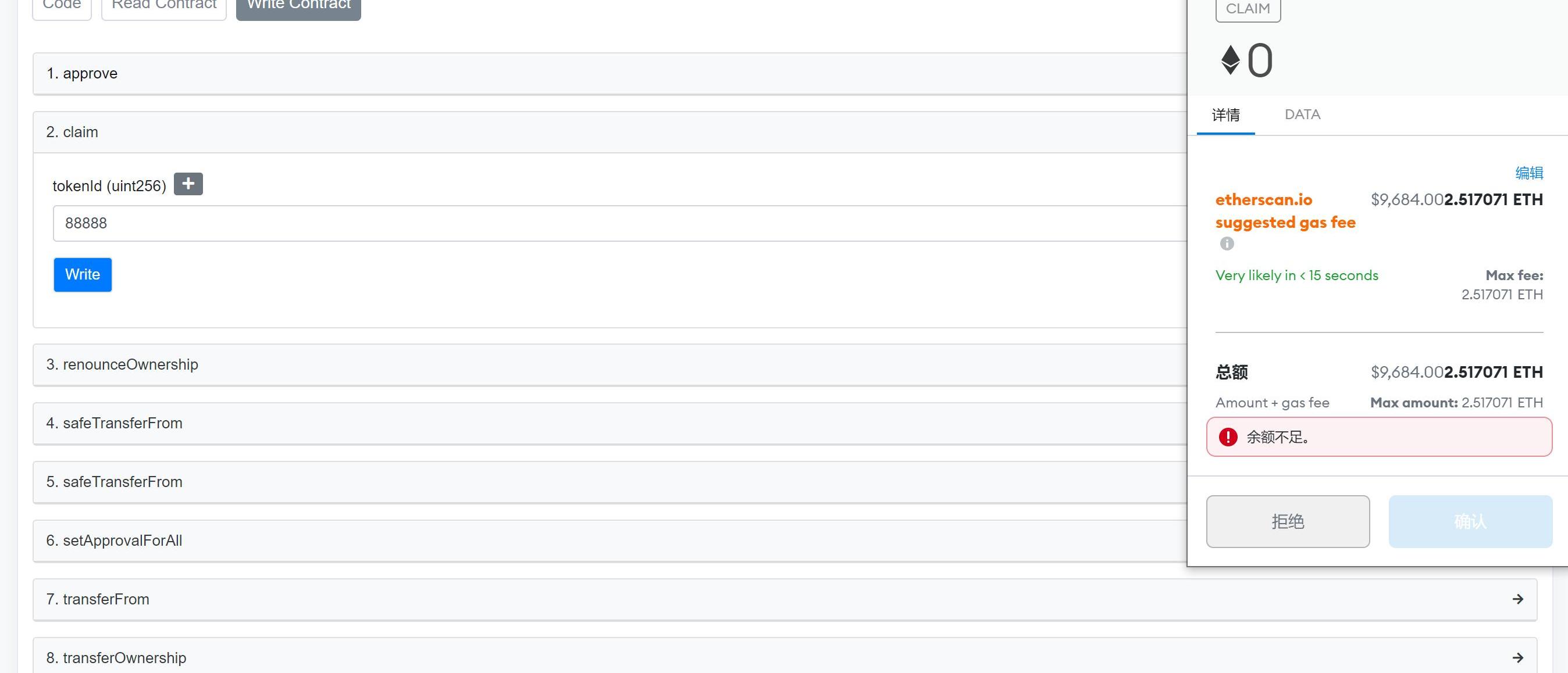Screen dimensions: 1568x673
Task: Click the info icon under suggested gas fee
Action: click(1227, 244)
